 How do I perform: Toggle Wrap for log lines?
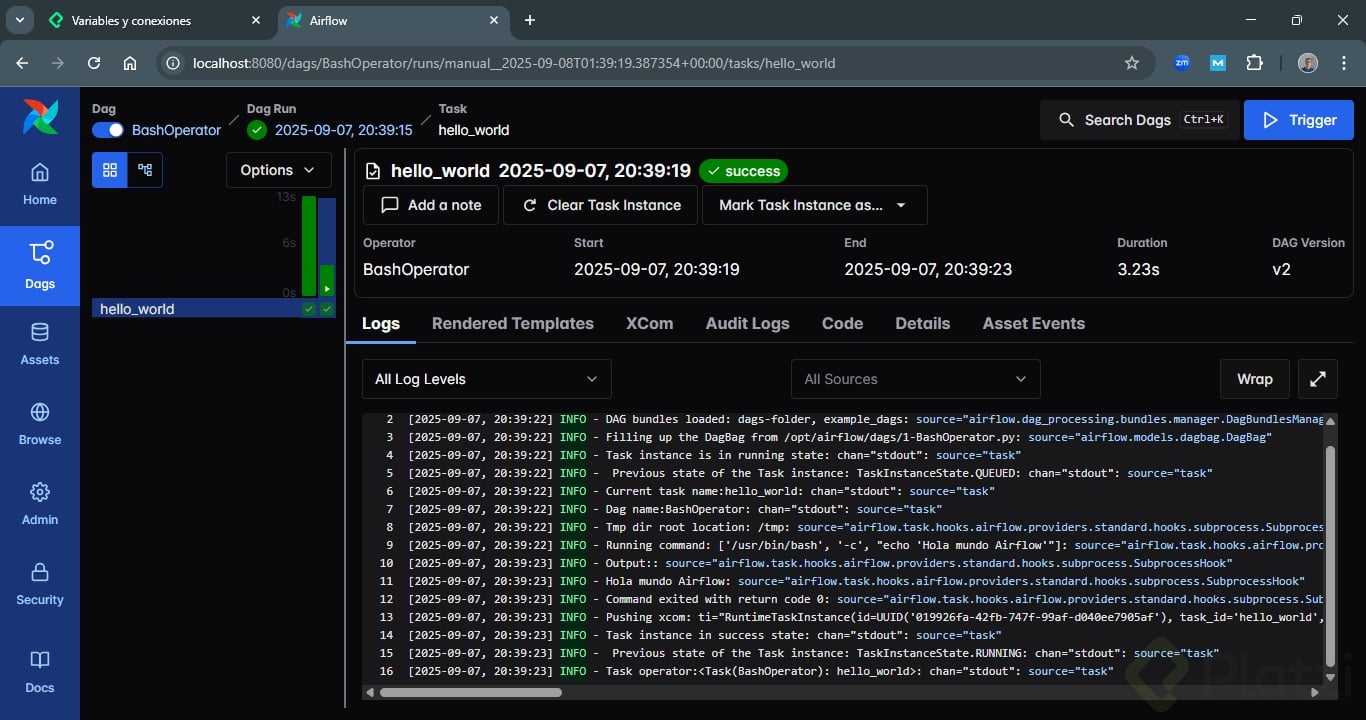point(1254,379)
